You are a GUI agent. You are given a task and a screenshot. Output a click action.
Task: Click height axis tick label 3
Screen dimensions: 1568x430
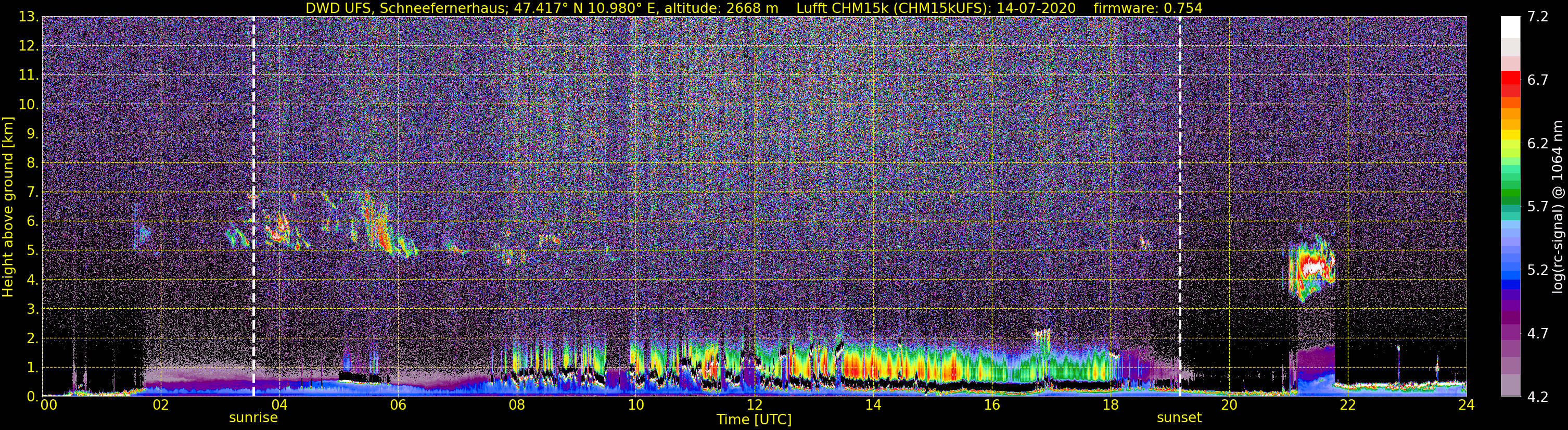[x=32, y=309]
